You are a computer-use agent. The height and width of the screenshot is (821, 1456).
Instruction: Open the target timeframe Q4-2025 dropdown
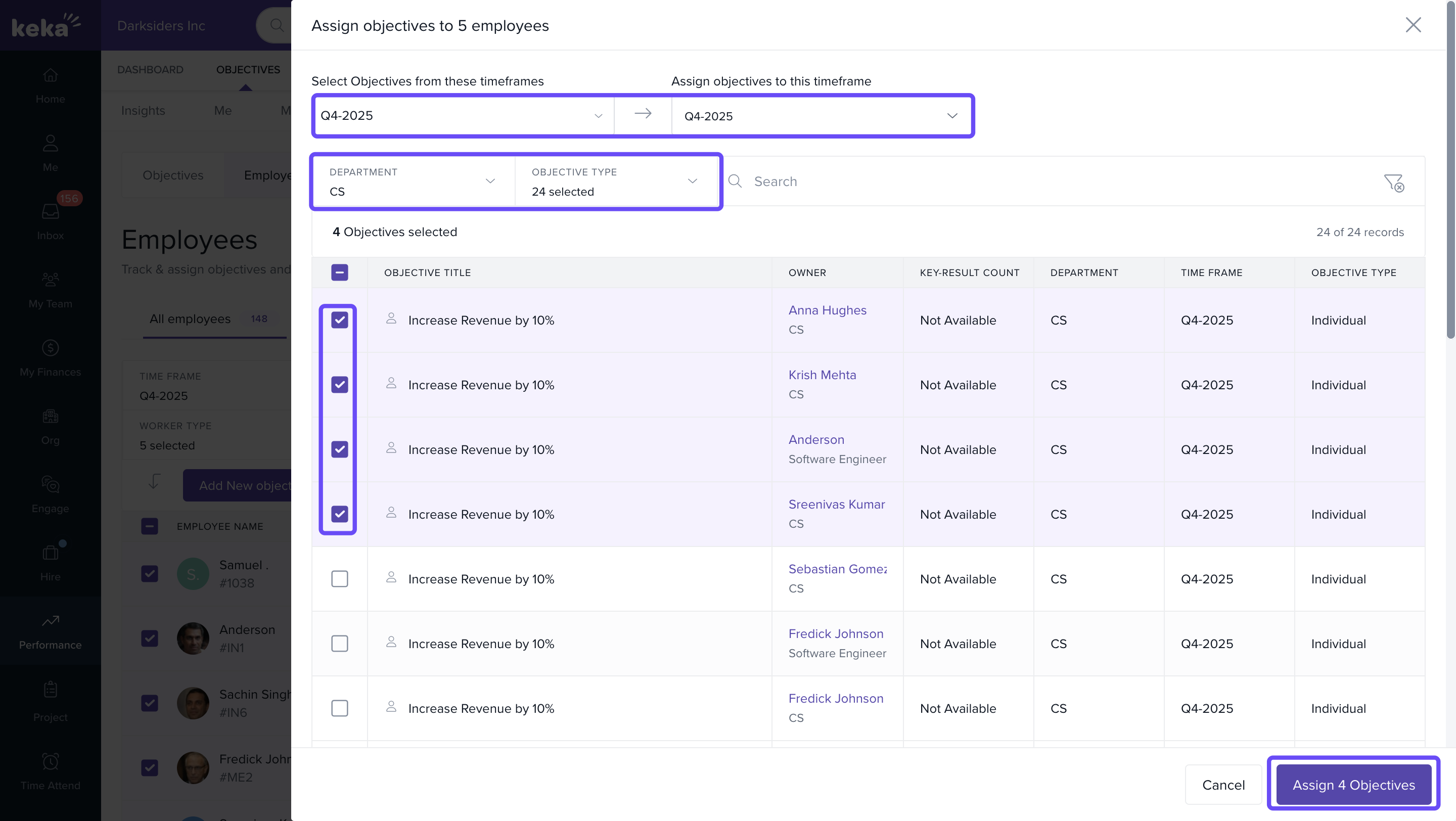pos(821,116)
